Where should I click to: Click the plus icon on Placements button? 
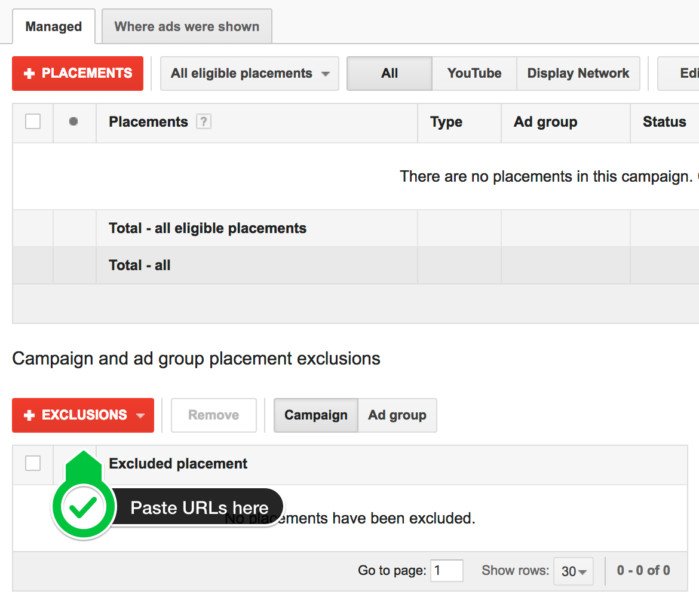tap(29, 73)
